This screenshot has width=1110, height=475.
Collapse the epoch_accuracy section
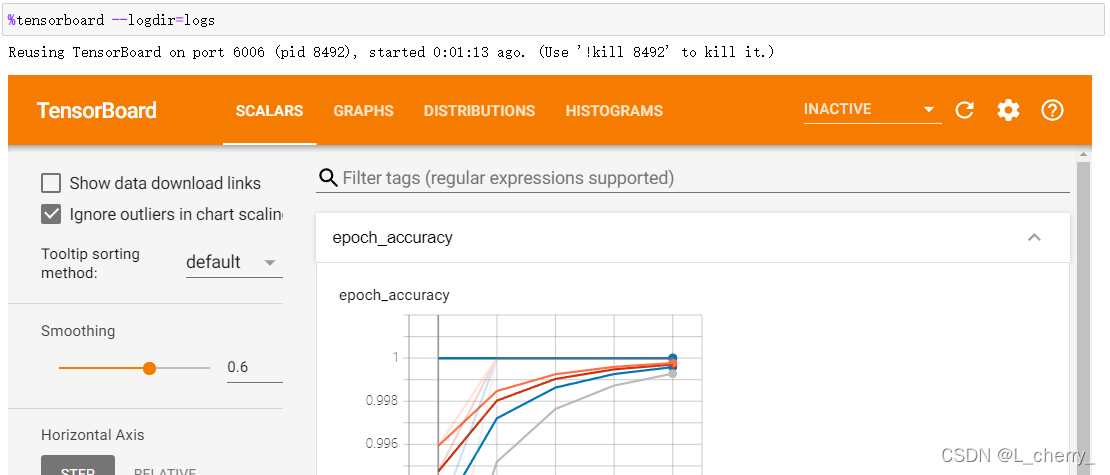pos(1034,237)
